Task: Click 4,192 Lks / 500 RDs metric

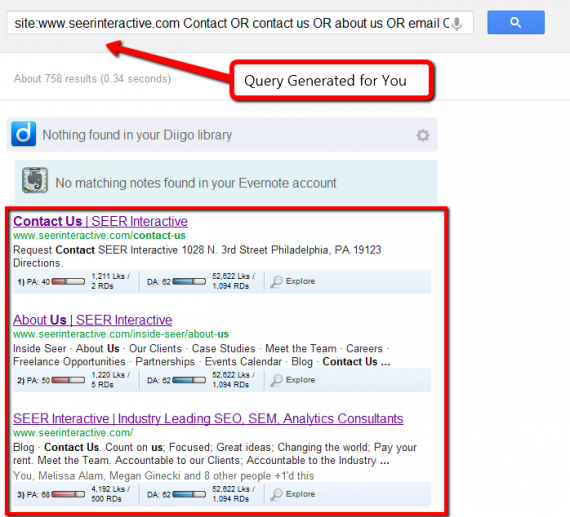Action: [111, 494]
